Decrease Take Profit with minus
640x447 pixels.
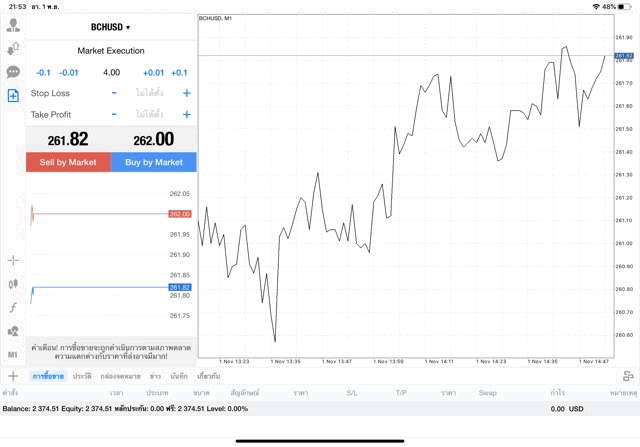[x=114, y=115]
